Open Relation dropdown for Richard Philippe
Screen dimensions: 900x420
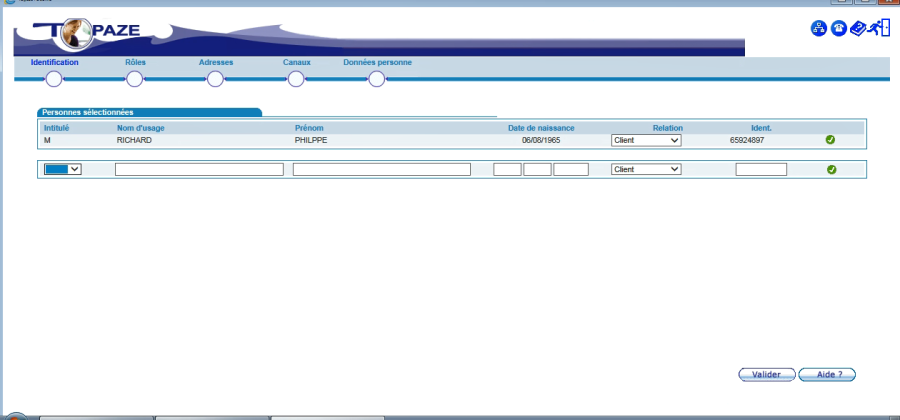click(x=646, y=141)
